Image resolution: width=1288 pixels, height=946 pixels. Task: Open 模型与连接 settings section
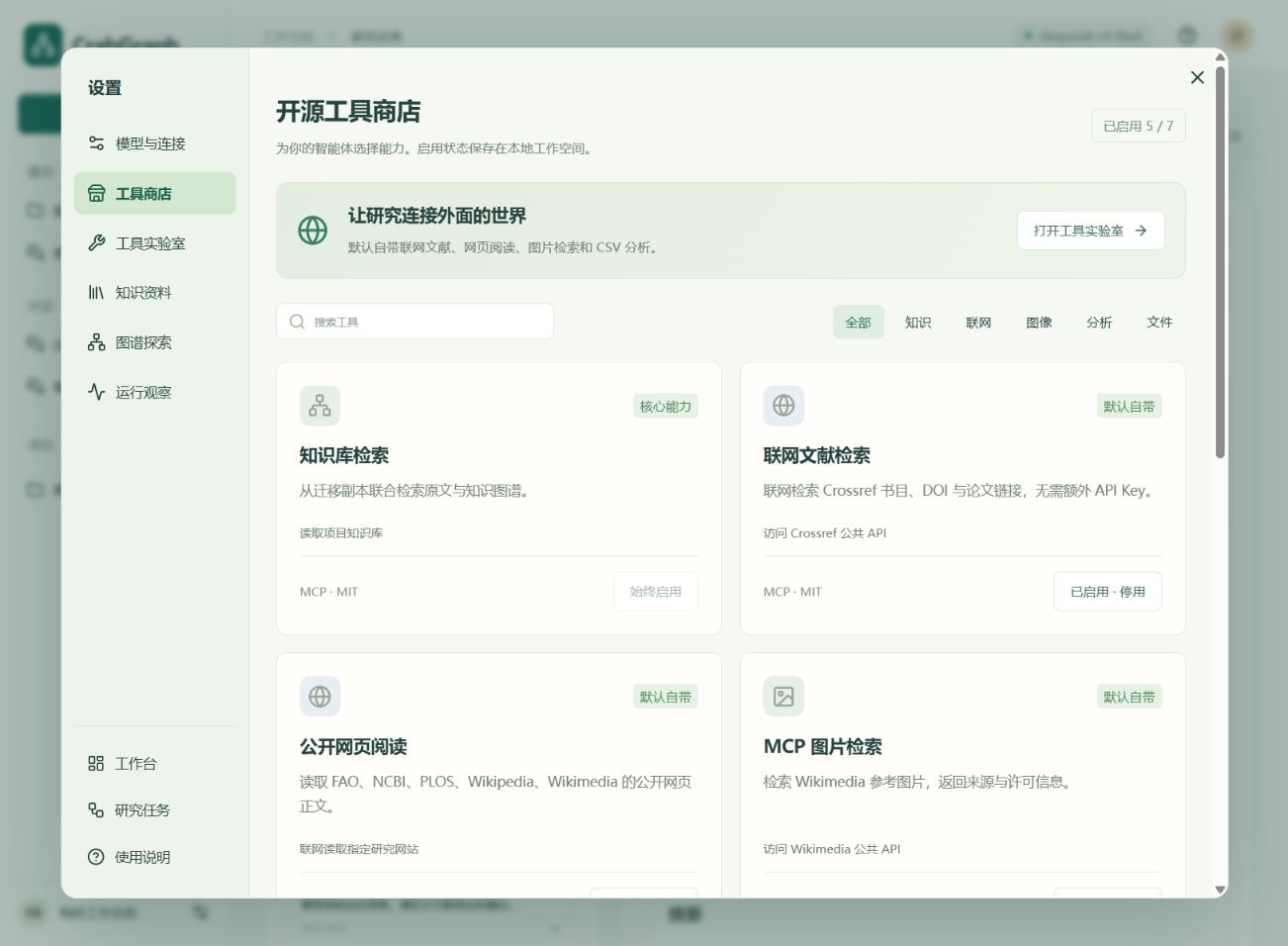click(154, 143)
